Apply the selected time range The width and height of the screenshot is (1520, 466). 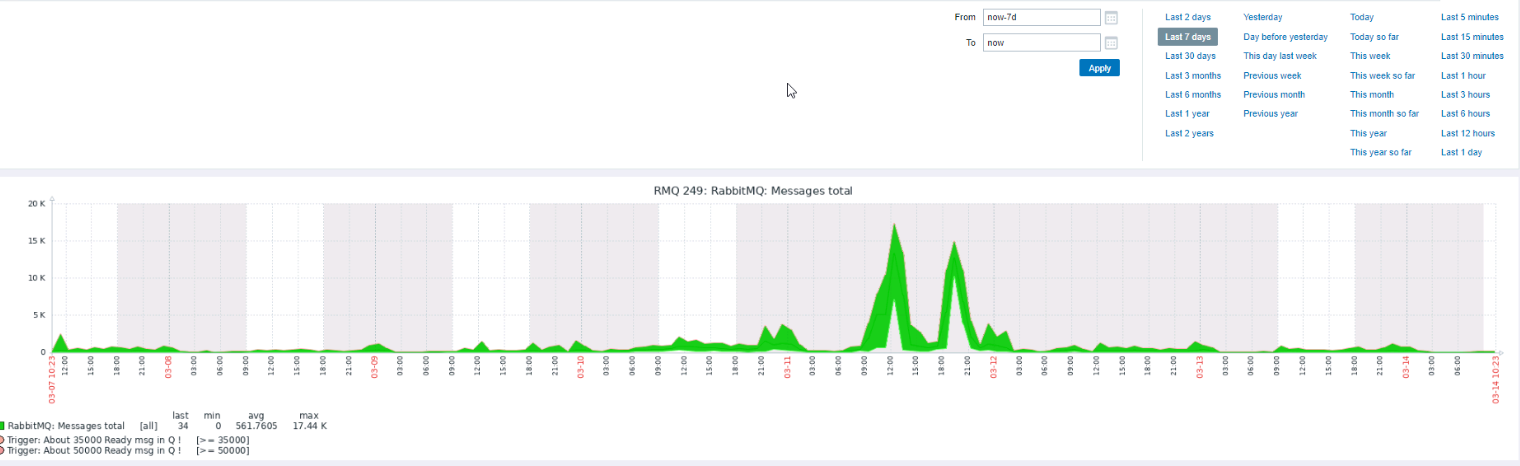[1099, 68]
